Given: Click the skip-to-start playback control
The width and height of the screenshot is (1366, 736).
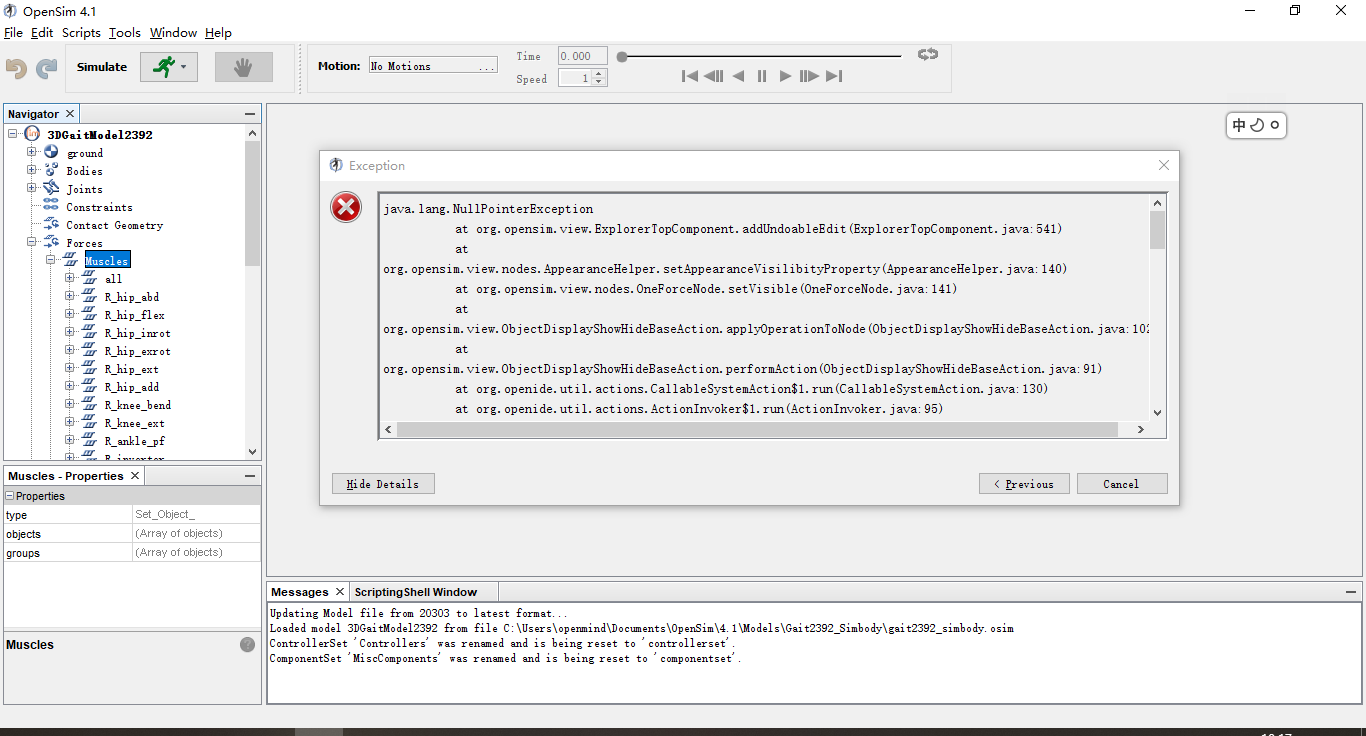Looking at the screenshot, I should (689, 75).
